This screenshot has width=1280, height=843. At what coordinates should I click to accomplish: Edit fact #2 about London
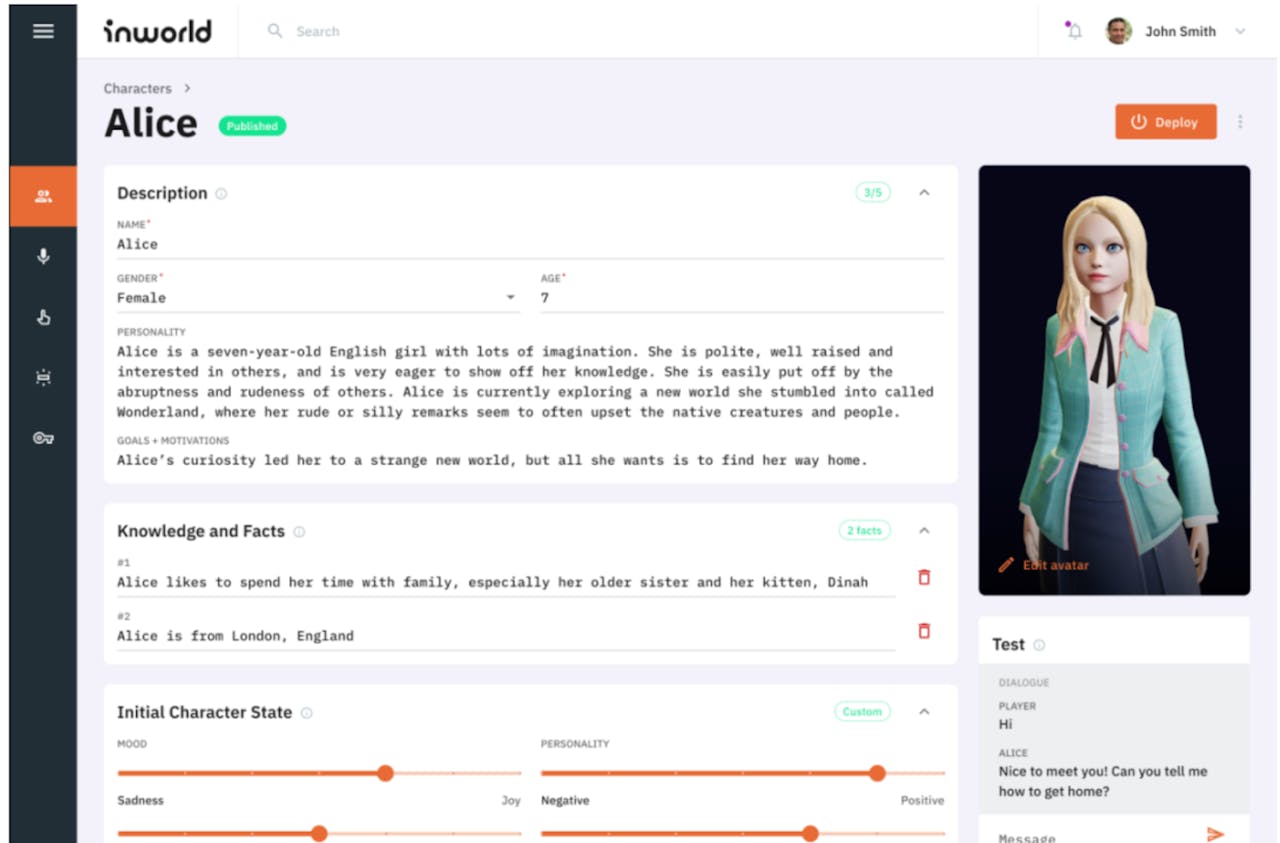506,636
